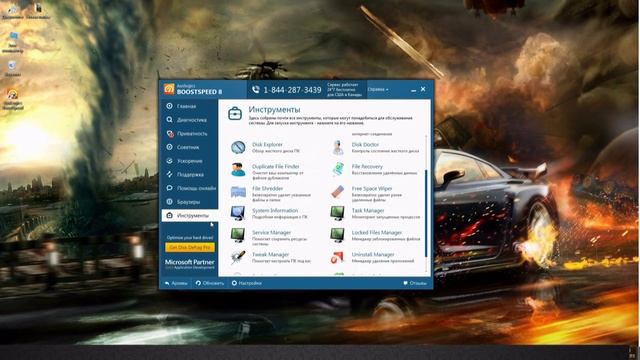The image size is (640, 360).
Task: Click the Service Manager monitor icon
Action: coord(238,235)
